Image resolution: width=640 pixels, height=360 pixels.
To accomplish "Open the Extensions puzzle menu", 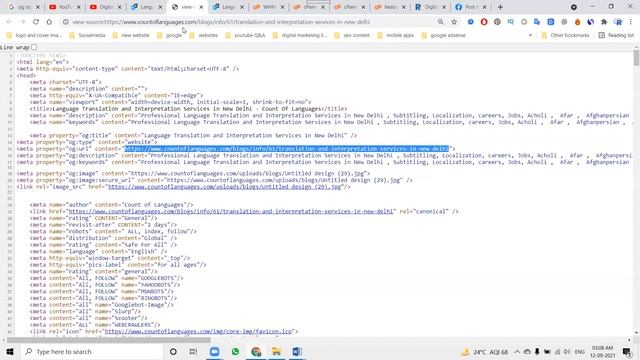I will (x=604, y=22).
